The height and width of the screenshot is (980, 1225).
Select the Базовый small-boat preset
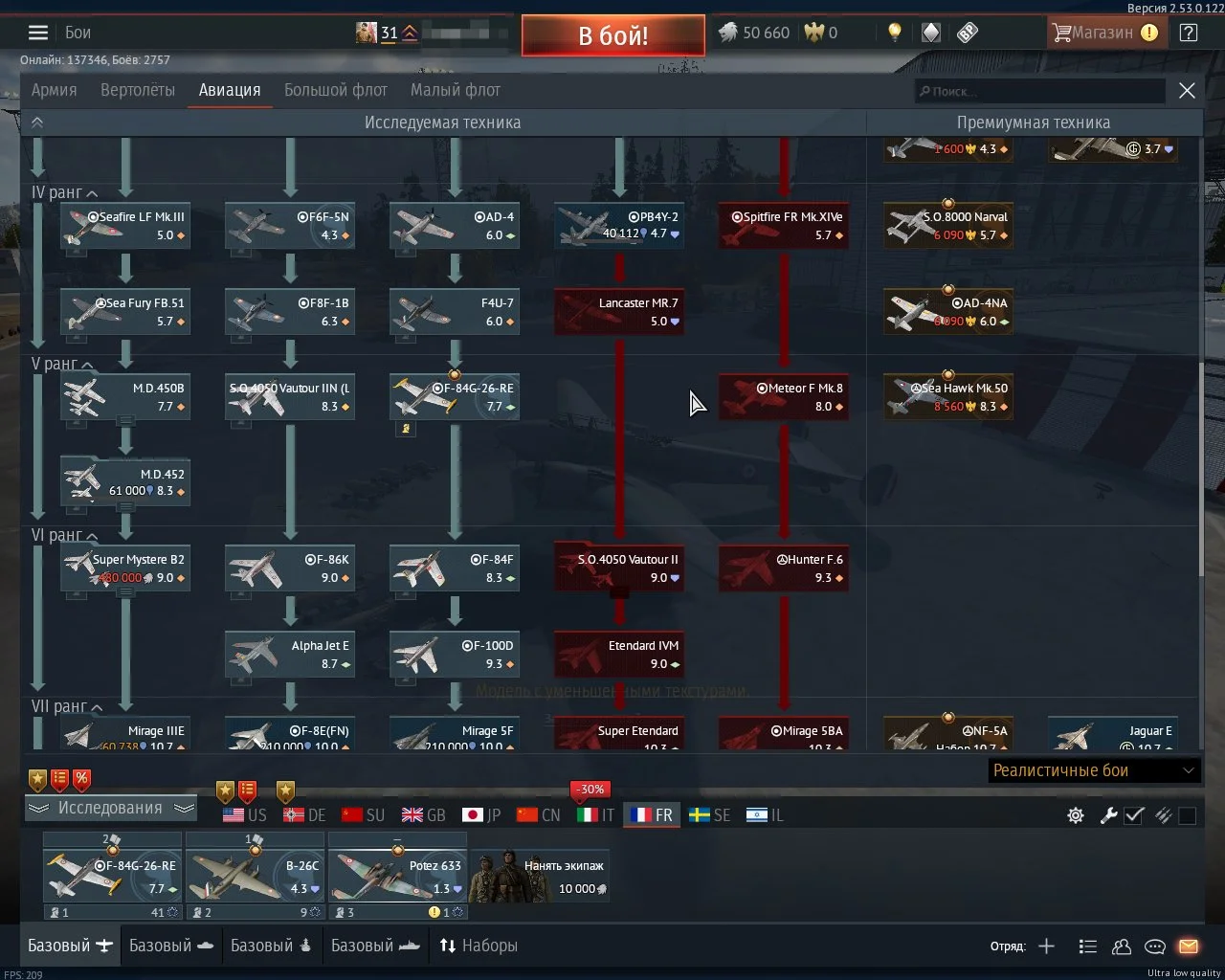pyautogui.click(x=272, y=947)
